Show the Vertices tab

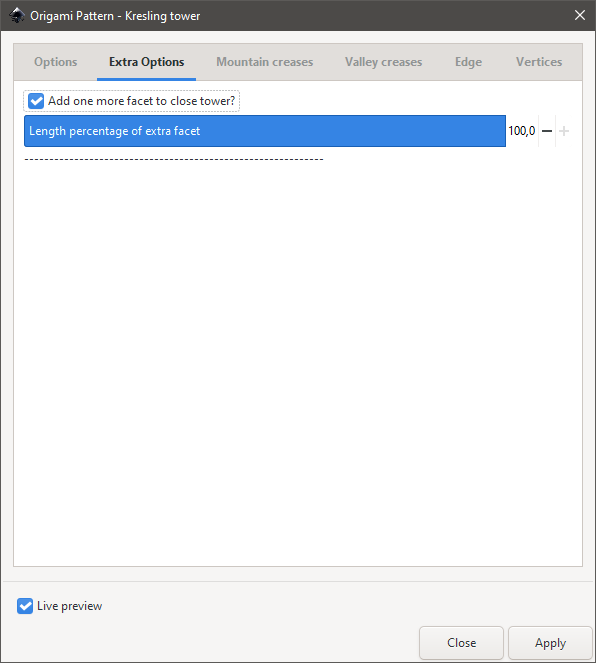539,62
